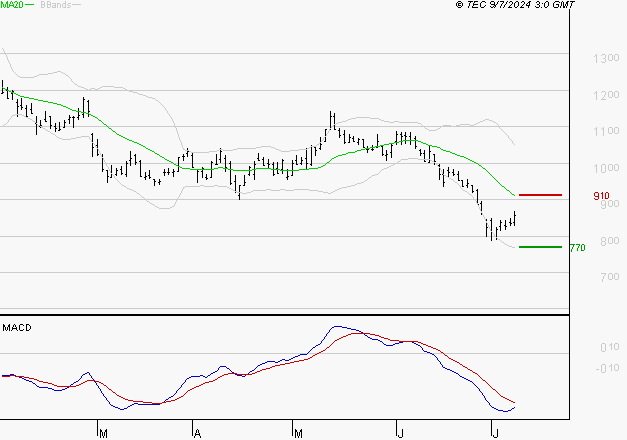
Task: Click the TEC 9/7/2024 copyright text
Action: coord(515,5)
